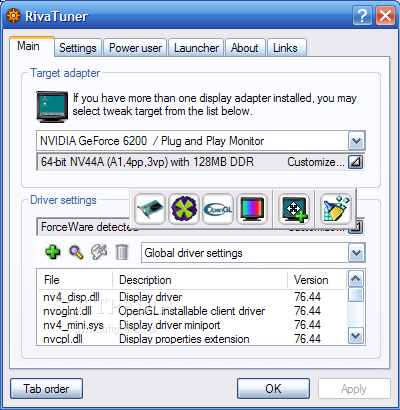Expand the Customize arrow next to 128MB DDR

click(x=356, y=162)
